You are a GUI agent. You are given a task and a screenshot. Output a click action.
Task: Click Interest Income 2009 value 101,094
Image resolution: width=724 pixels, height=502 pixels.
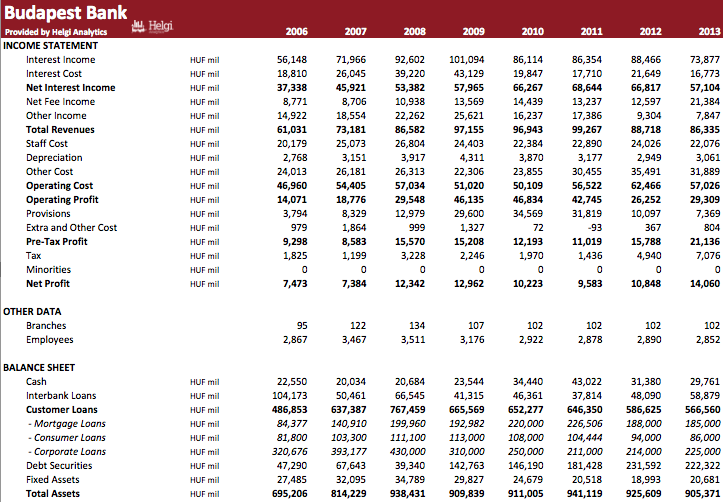(x=466, y=60)
